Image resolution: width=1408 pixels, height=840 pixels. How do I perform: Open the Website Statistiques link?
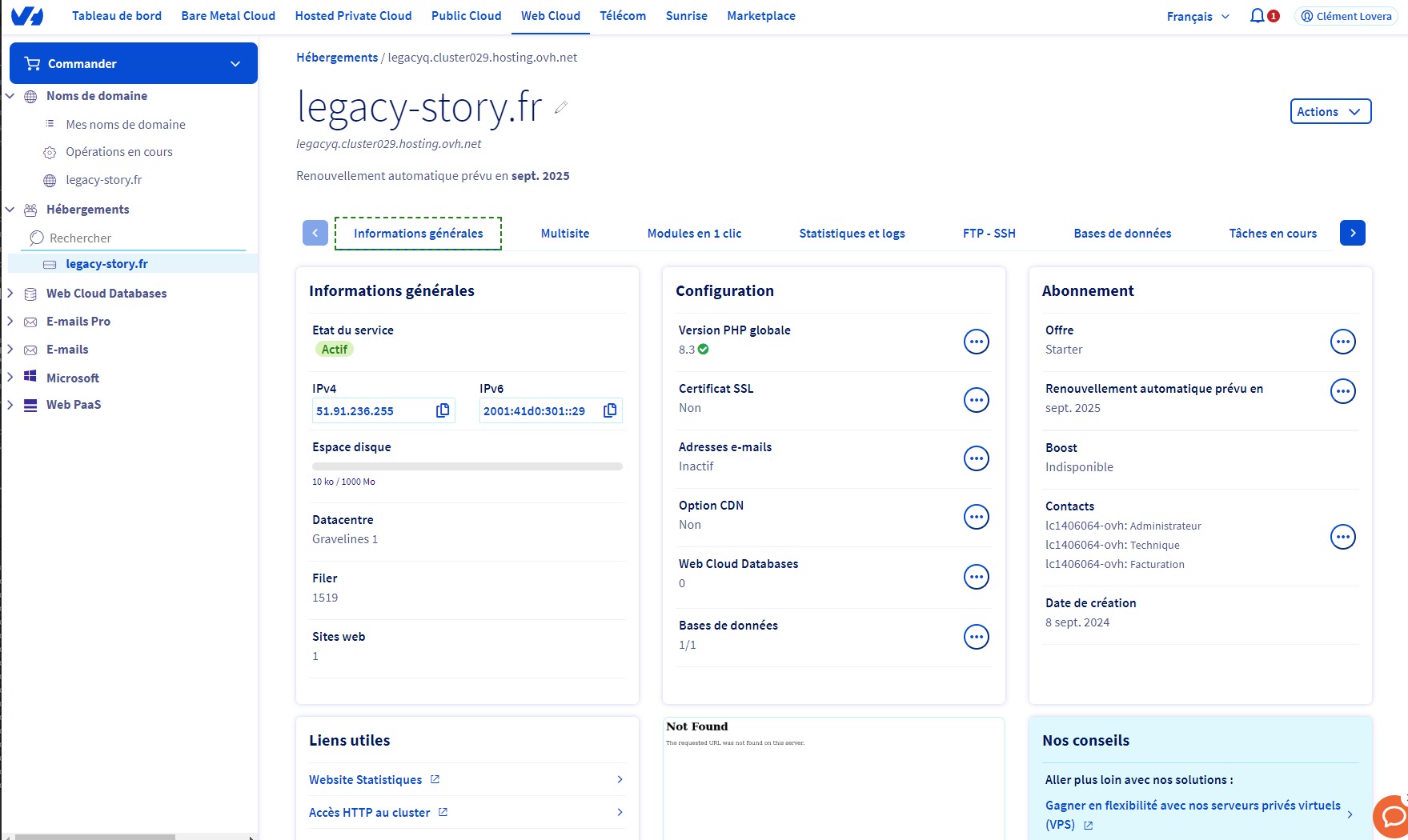coord(366,780)
